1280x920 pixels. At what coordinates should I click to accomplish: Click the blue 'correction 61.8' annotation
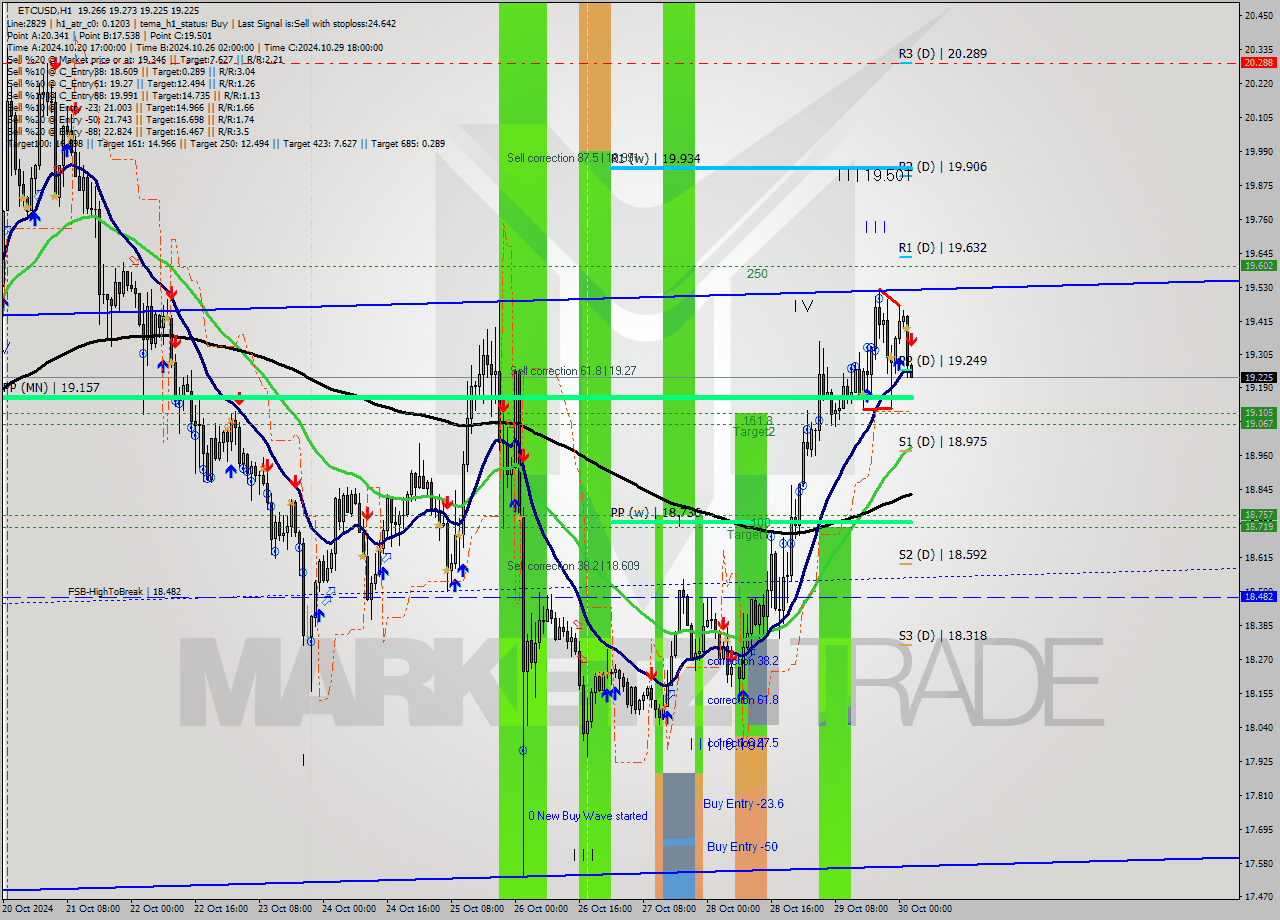(743, 700)
